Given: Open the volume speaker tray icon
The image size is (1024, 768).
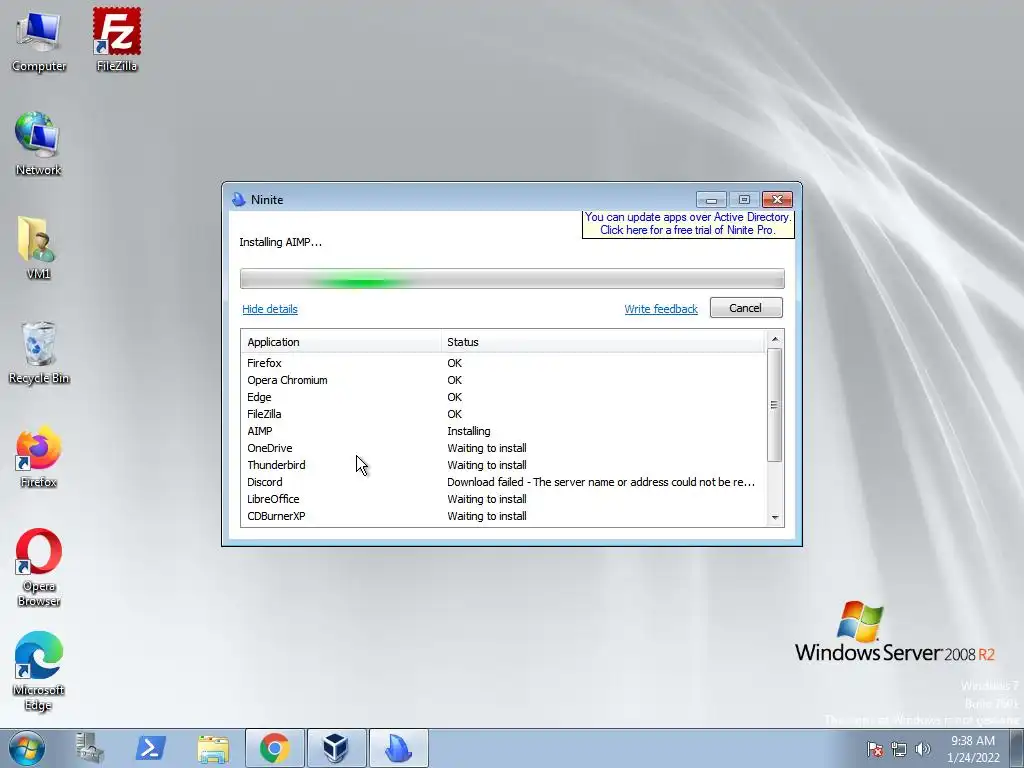Looking at the screenshot, I should point(923,749).
